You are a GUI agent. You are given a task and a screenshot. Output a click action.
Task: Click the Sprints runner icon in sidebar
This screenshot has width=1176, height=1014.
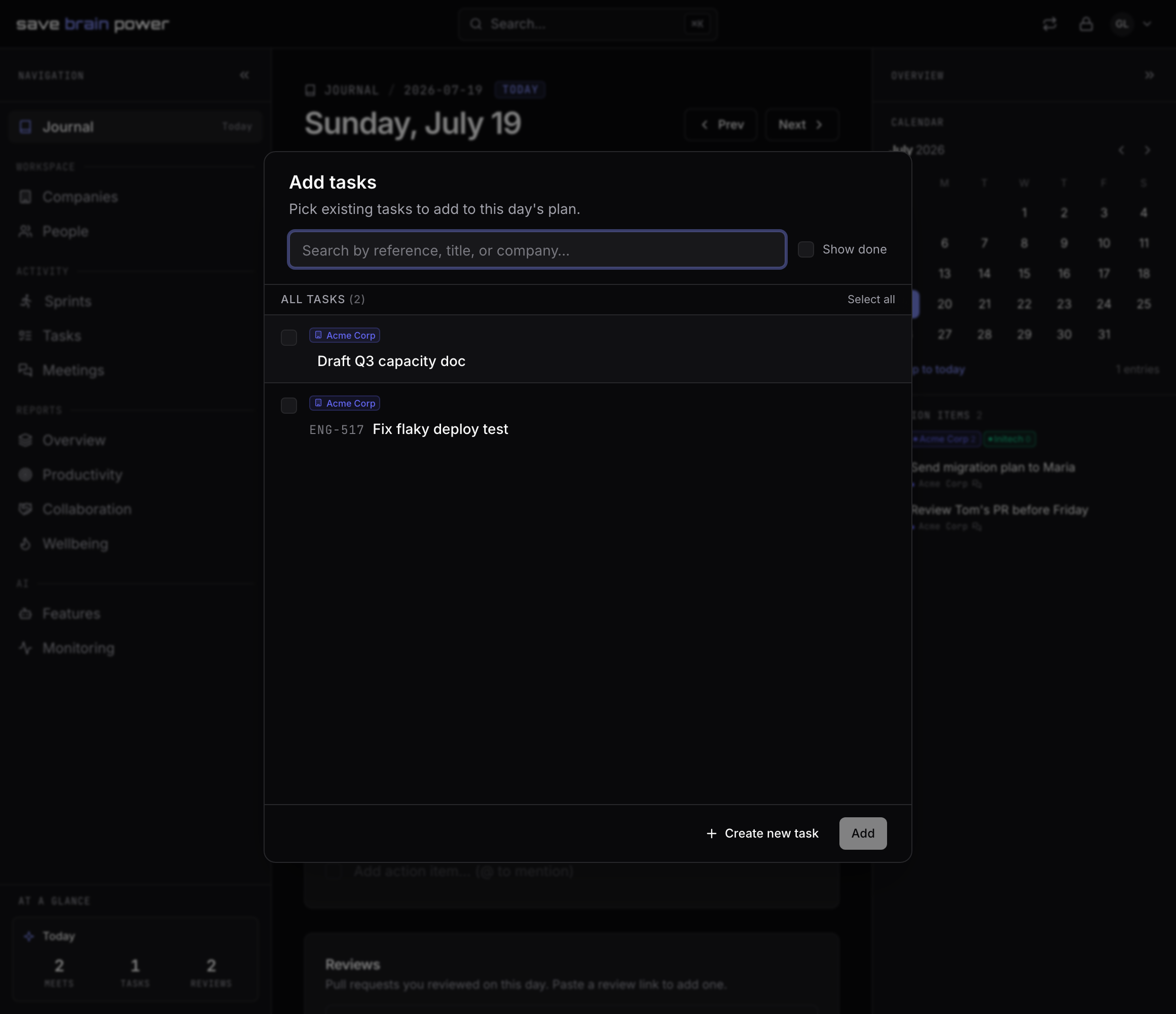(25, 302)
